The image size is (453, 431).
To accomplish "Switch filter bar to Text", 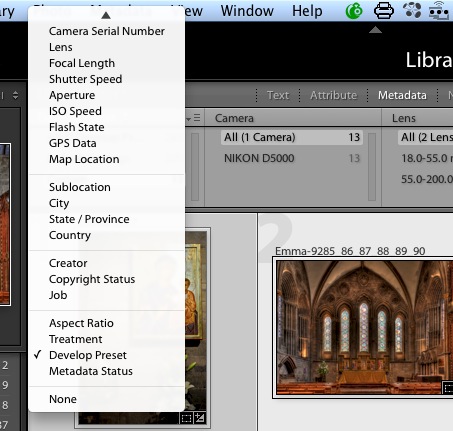I will click(x=278, y=95).
